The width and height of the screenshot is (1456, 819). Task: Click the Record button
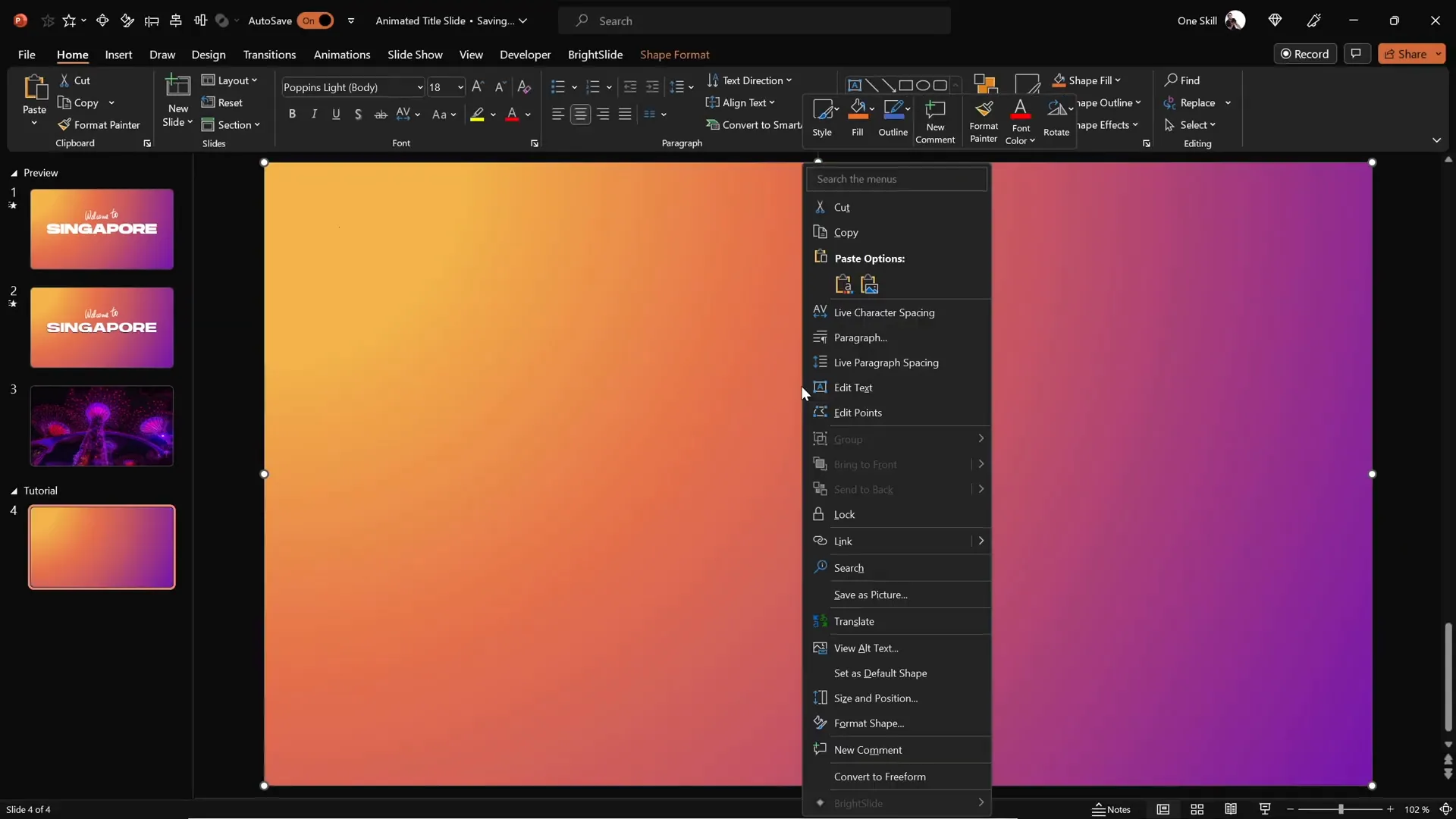pyautogui.click(x=1306, y=53)
